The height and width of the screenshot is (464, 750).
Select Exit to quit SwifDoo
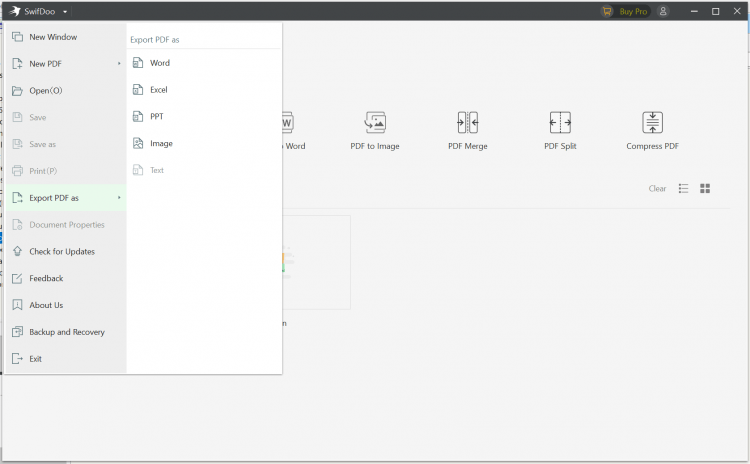tap(66, 358)
